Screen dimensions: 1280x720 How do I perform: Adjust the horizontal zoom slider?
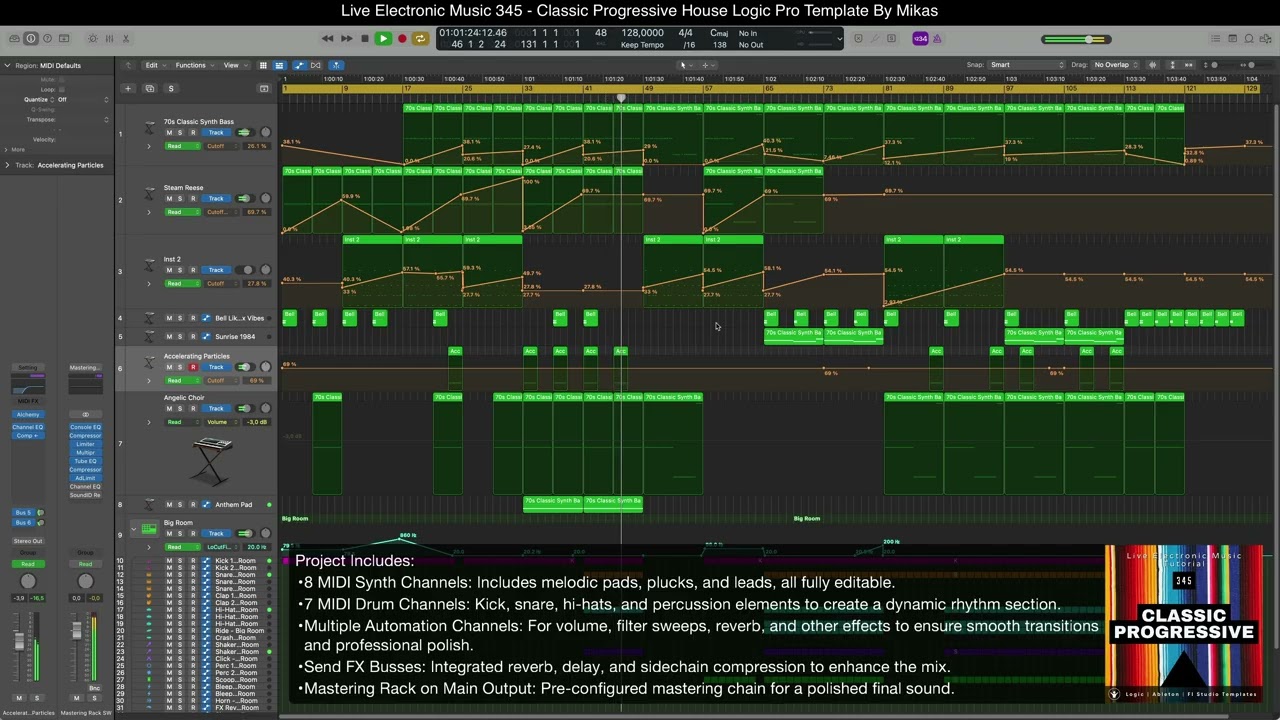(x=1249, y=65)
